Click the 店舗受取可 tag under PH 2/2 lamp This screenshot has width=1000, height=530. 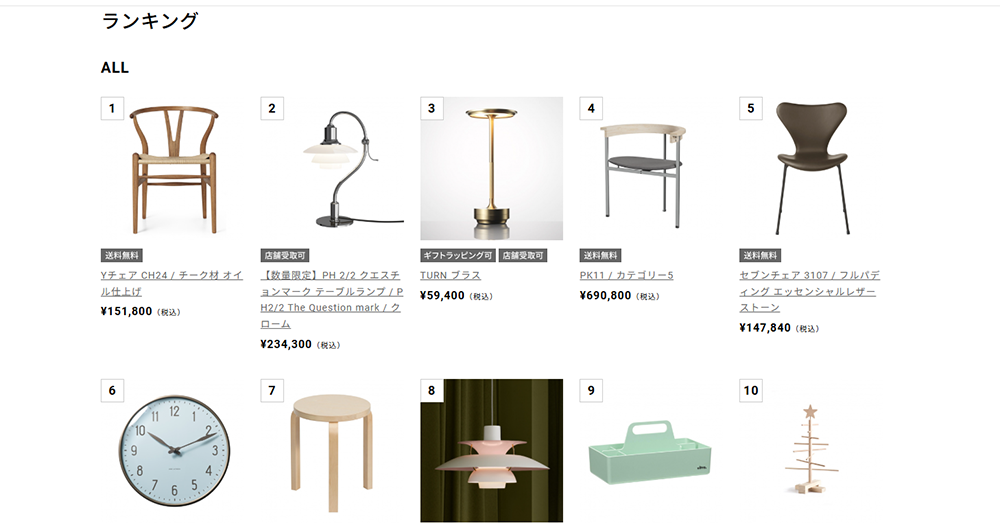click(x=285, y=255)
